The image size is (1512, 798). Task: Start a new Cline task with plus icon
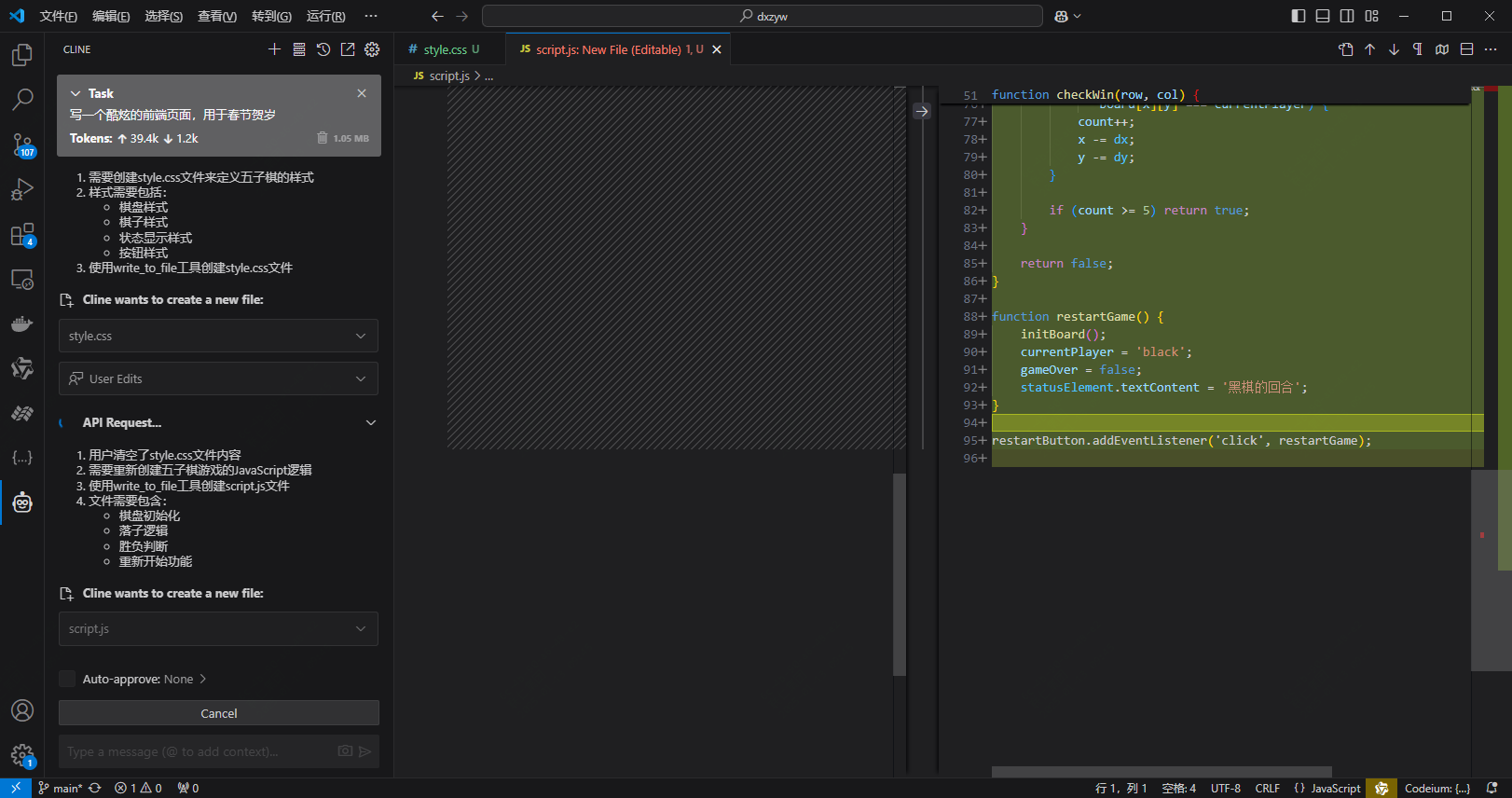[274, 49]
